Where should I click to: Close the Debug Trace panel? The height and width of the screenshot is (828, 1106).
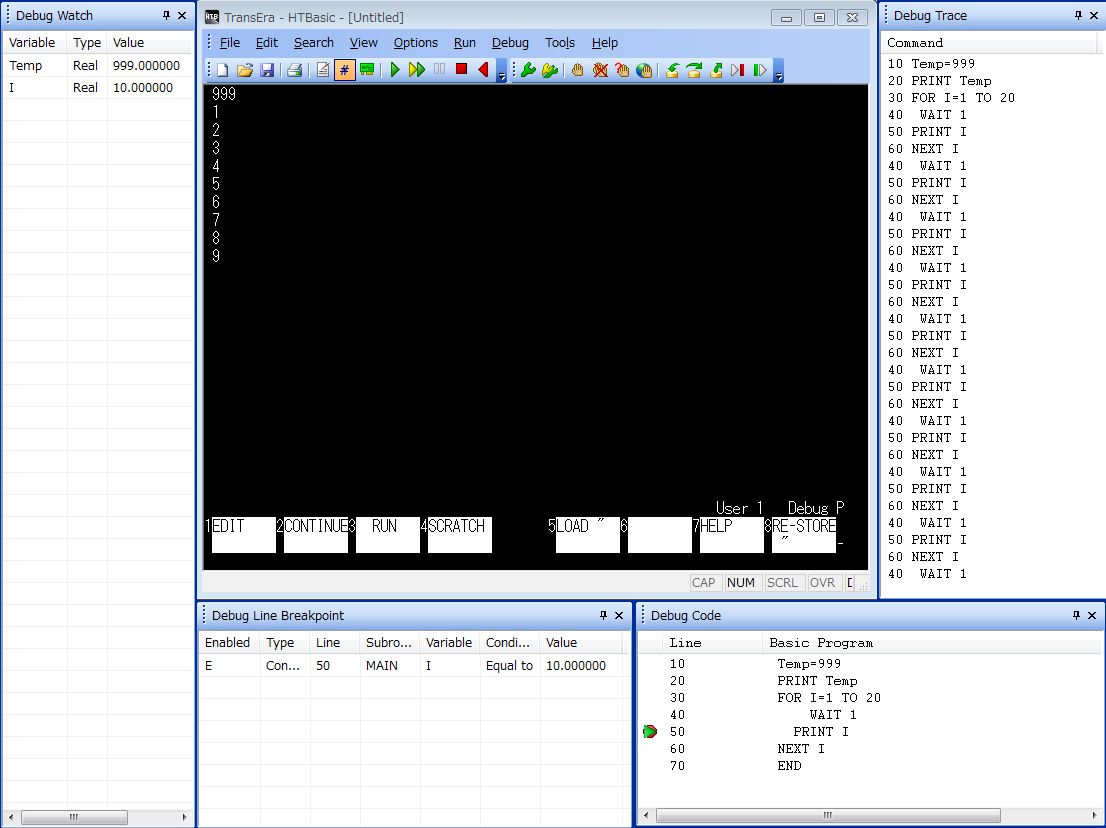coord(1094,16)
